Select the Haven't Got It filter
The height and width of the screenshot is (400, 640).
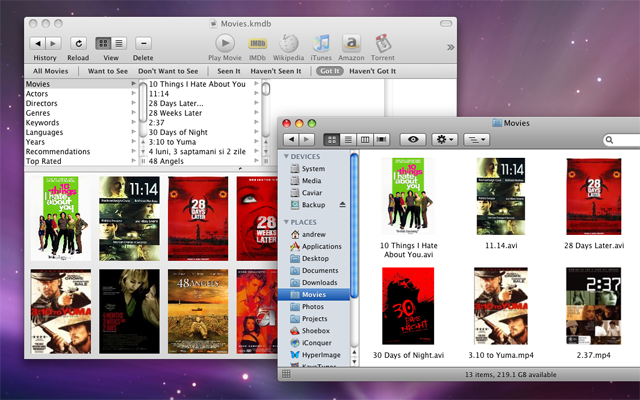[373, 71]
